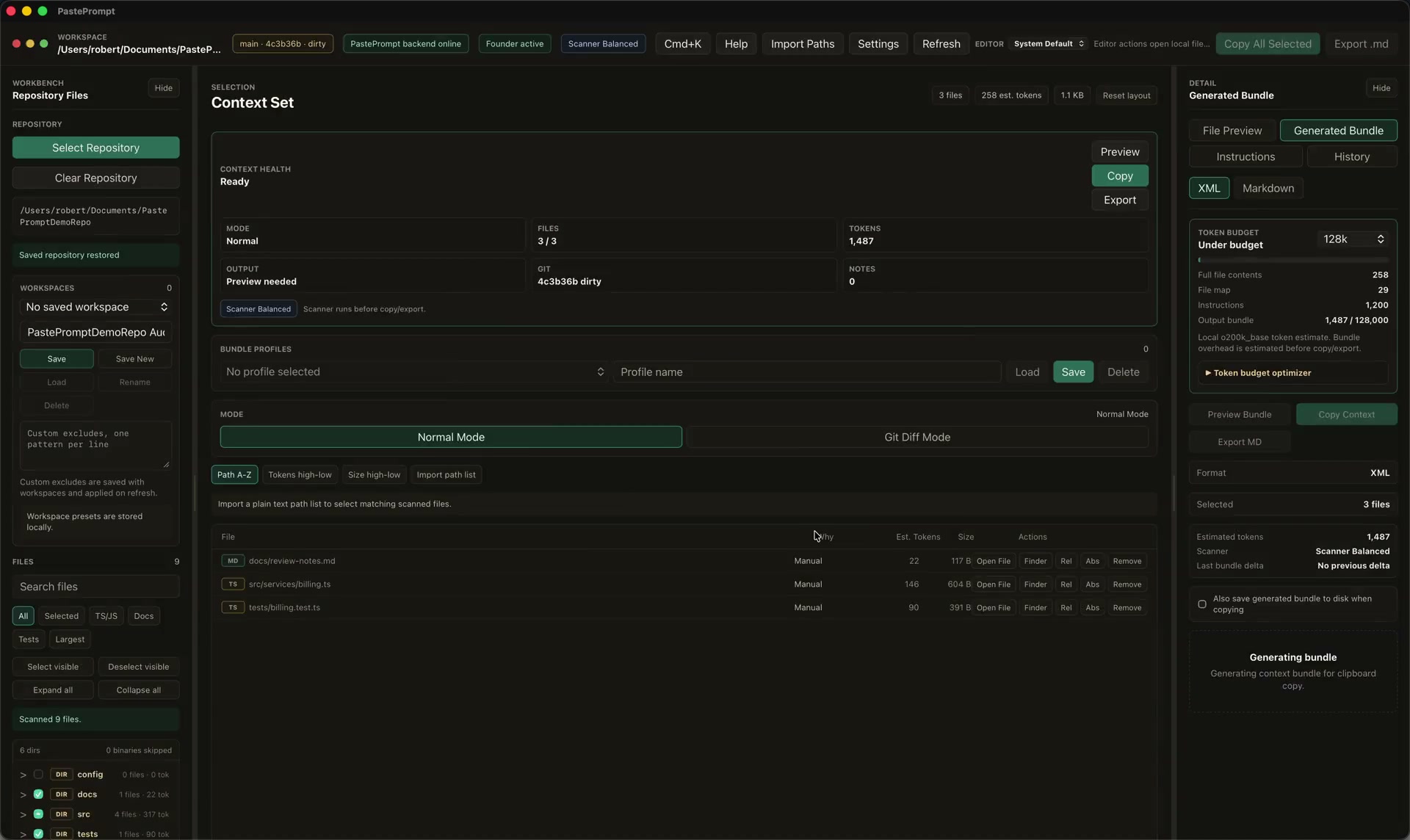Switch to Normal Mode
The width and height of the screenshot is (1410, 840).
click(451, 437)
